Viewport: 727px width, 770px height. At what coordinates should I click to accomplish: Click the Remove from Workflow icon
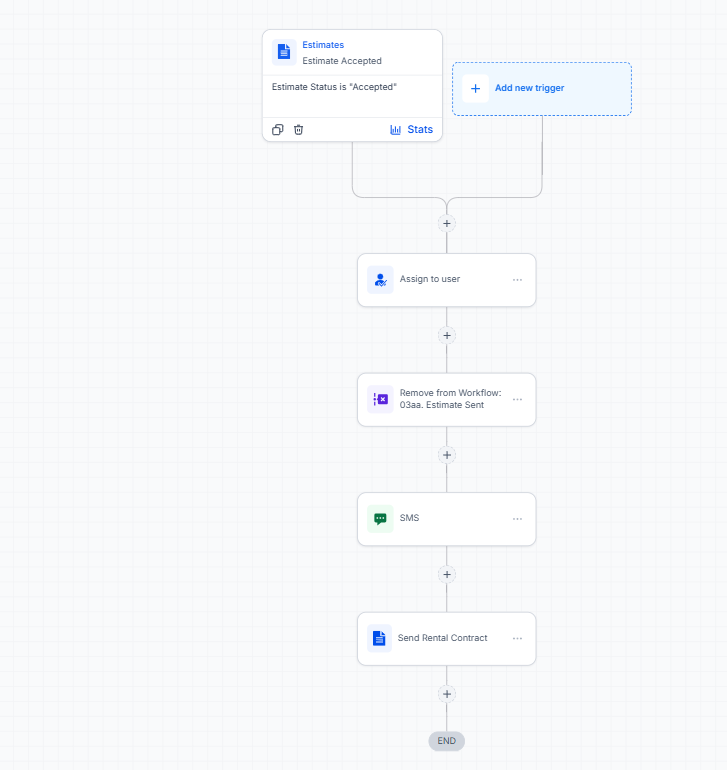click(380, 399)
